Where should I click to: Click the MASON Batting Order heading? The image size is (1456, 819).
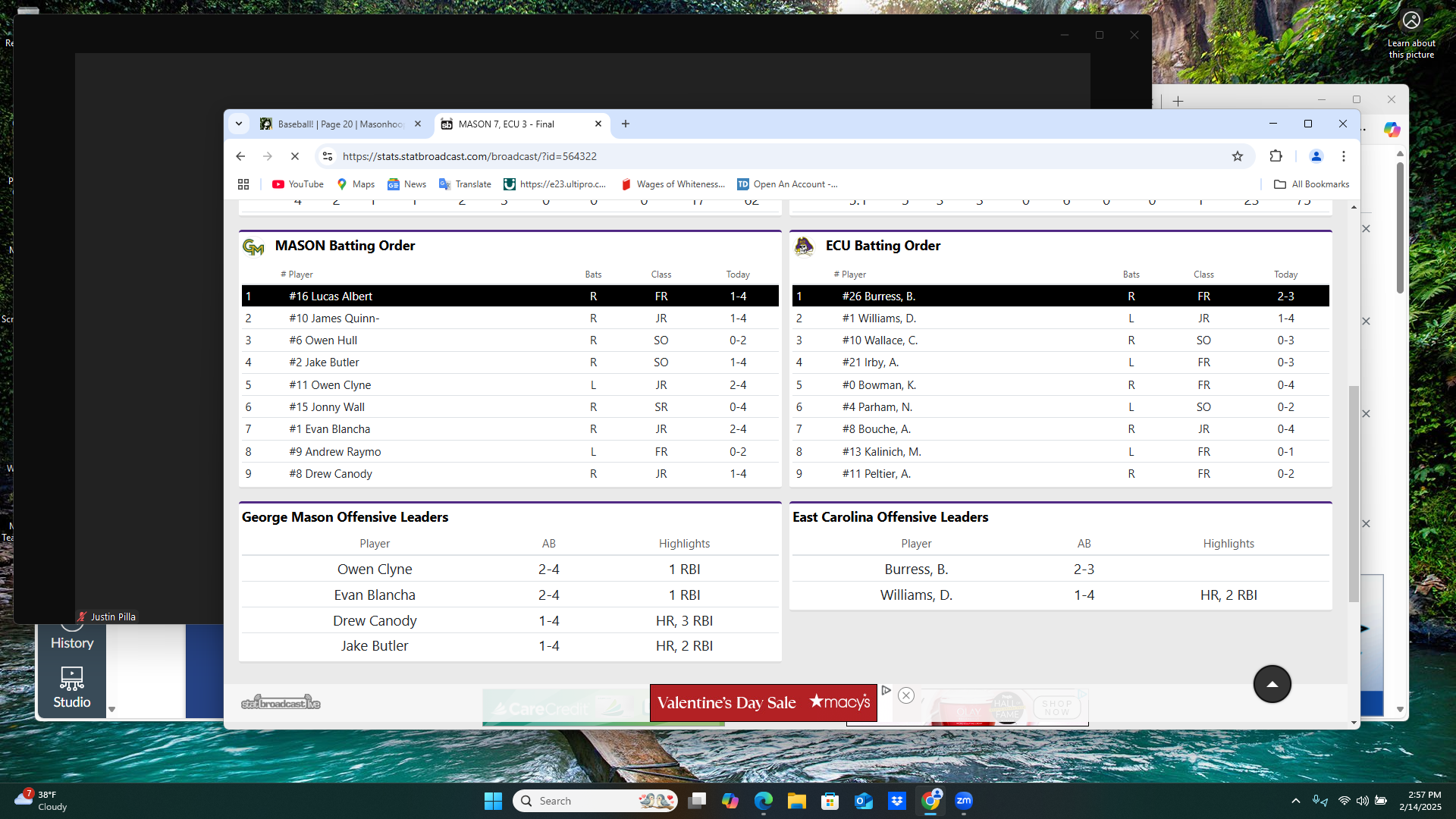[x=345, y=246]
